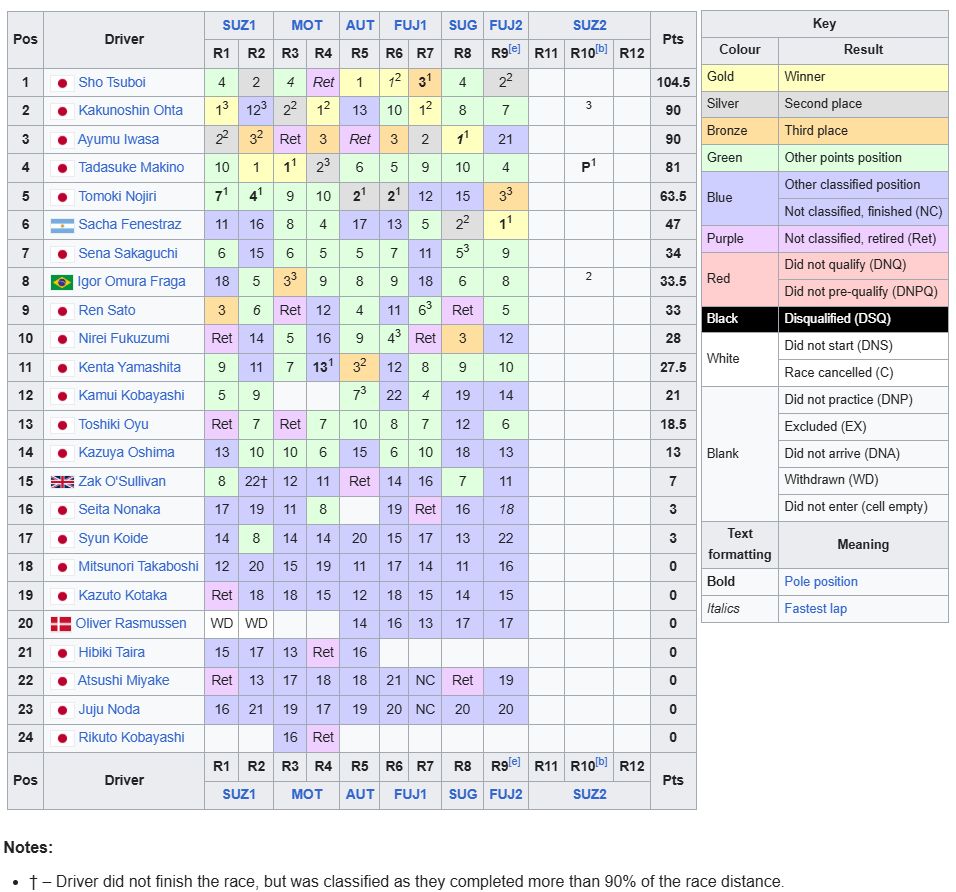Click the Brazil flag beside Igor Omura Fraga

click(x=62, y=282)
